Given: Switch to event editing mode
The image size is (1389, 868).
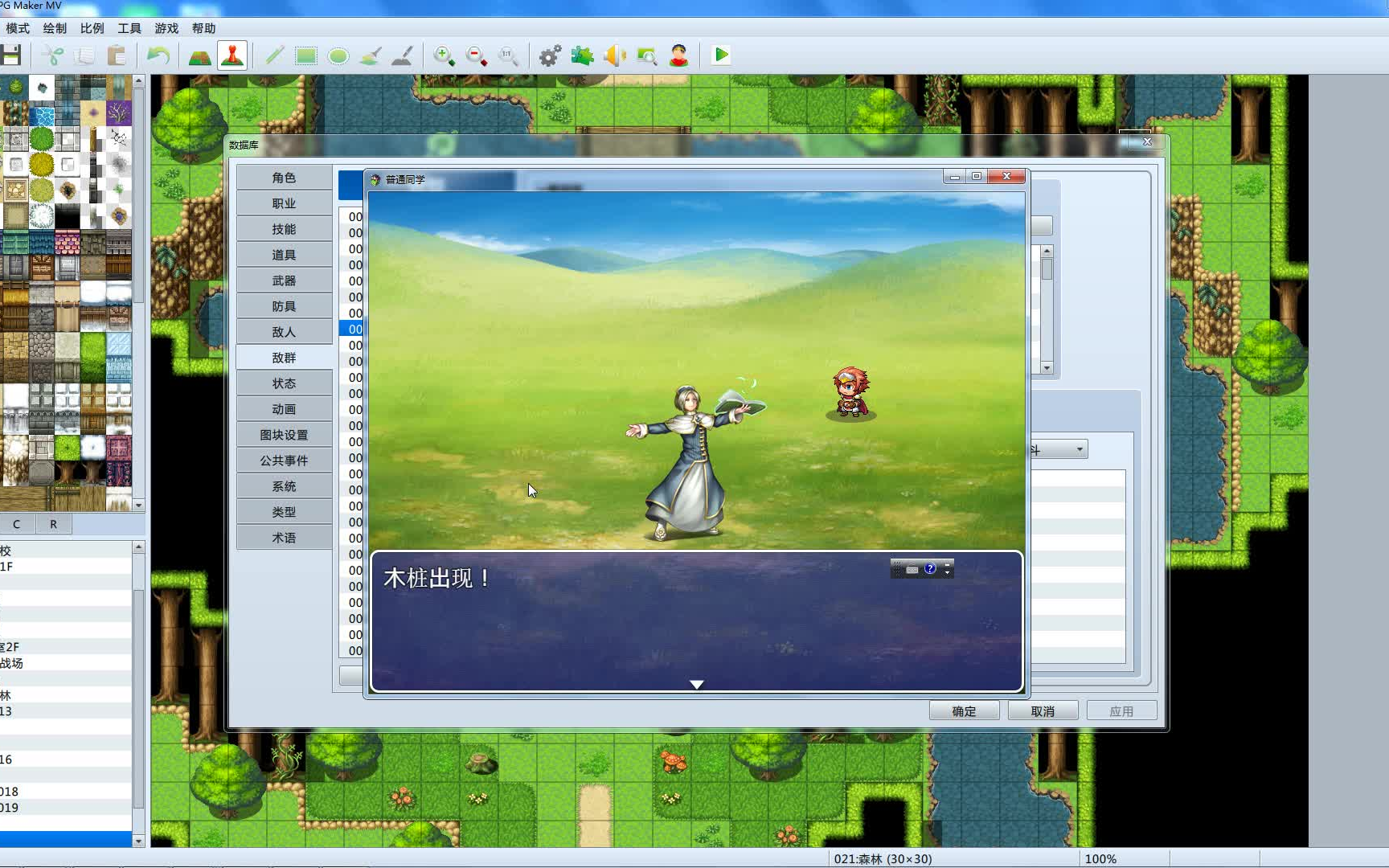Looking at the screenshot, I should (x=231, y=55).
